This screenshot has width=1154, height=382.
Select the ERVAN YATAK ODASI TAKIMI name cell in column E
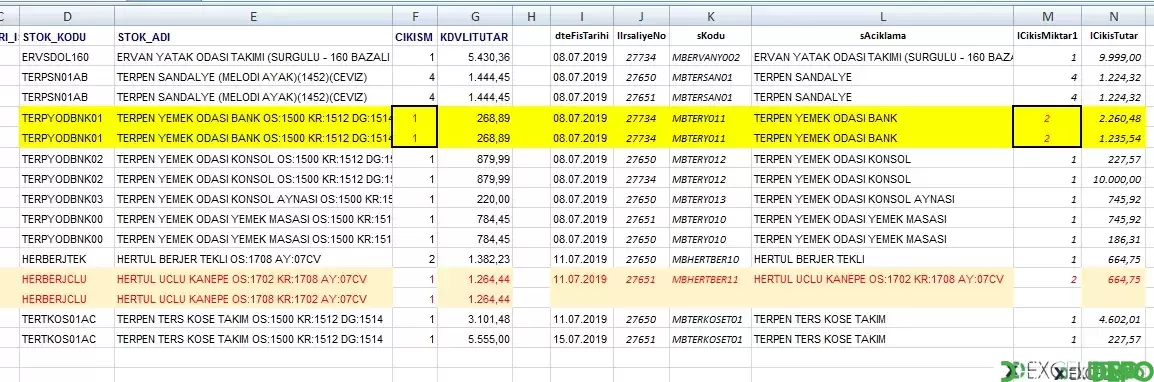tap(253, 57)
